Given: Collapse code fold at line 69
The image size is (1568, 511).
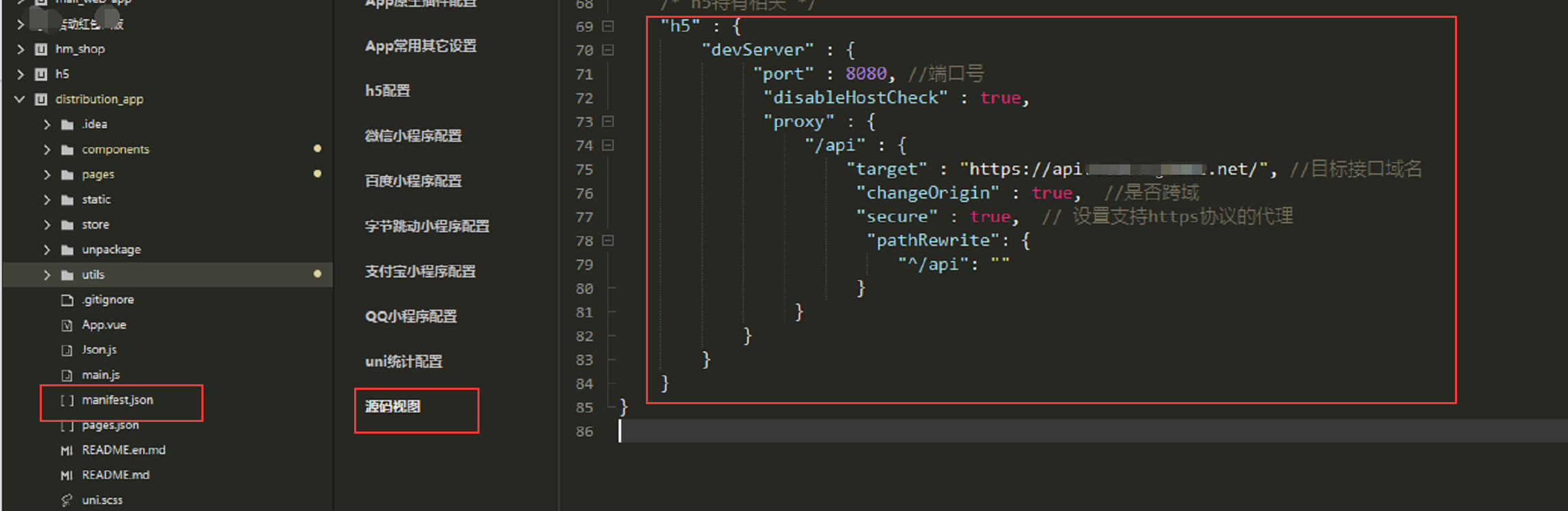Looking at the screenshot, I should (608, 27).
